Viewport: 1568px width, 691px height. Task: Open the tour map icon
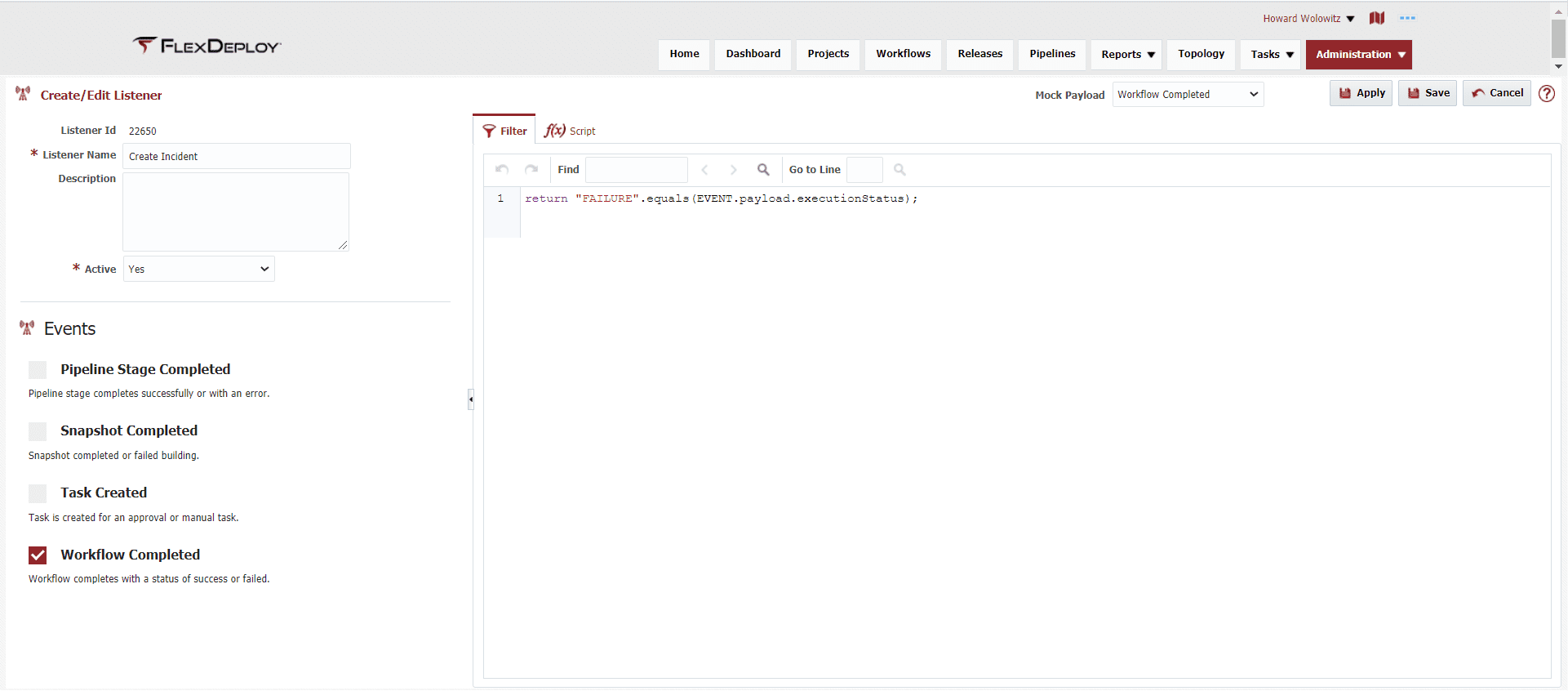[1377, 18]
